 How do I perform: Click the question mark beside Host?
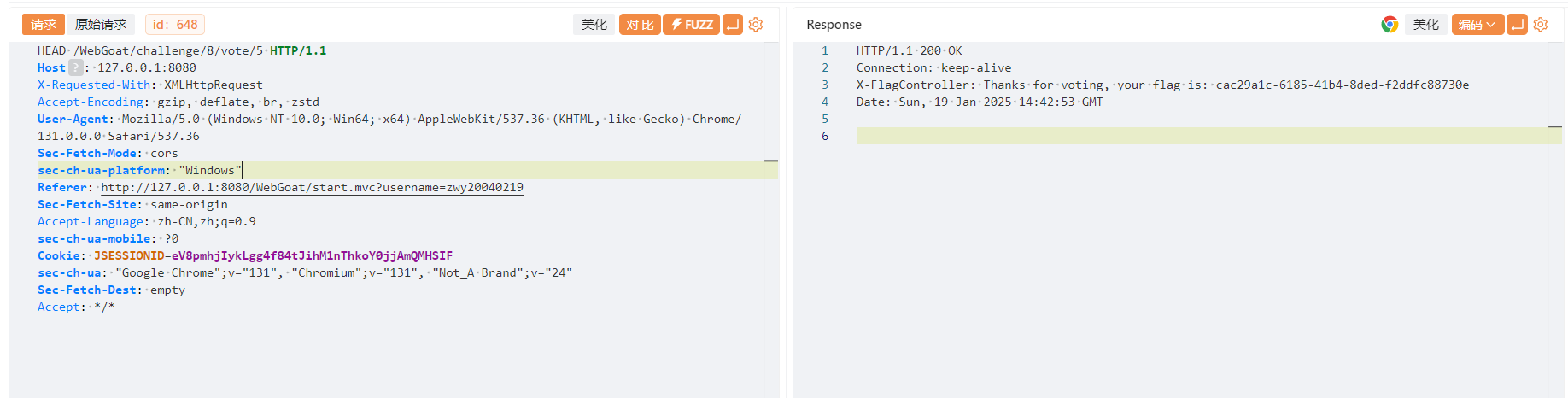pos(76,67)
